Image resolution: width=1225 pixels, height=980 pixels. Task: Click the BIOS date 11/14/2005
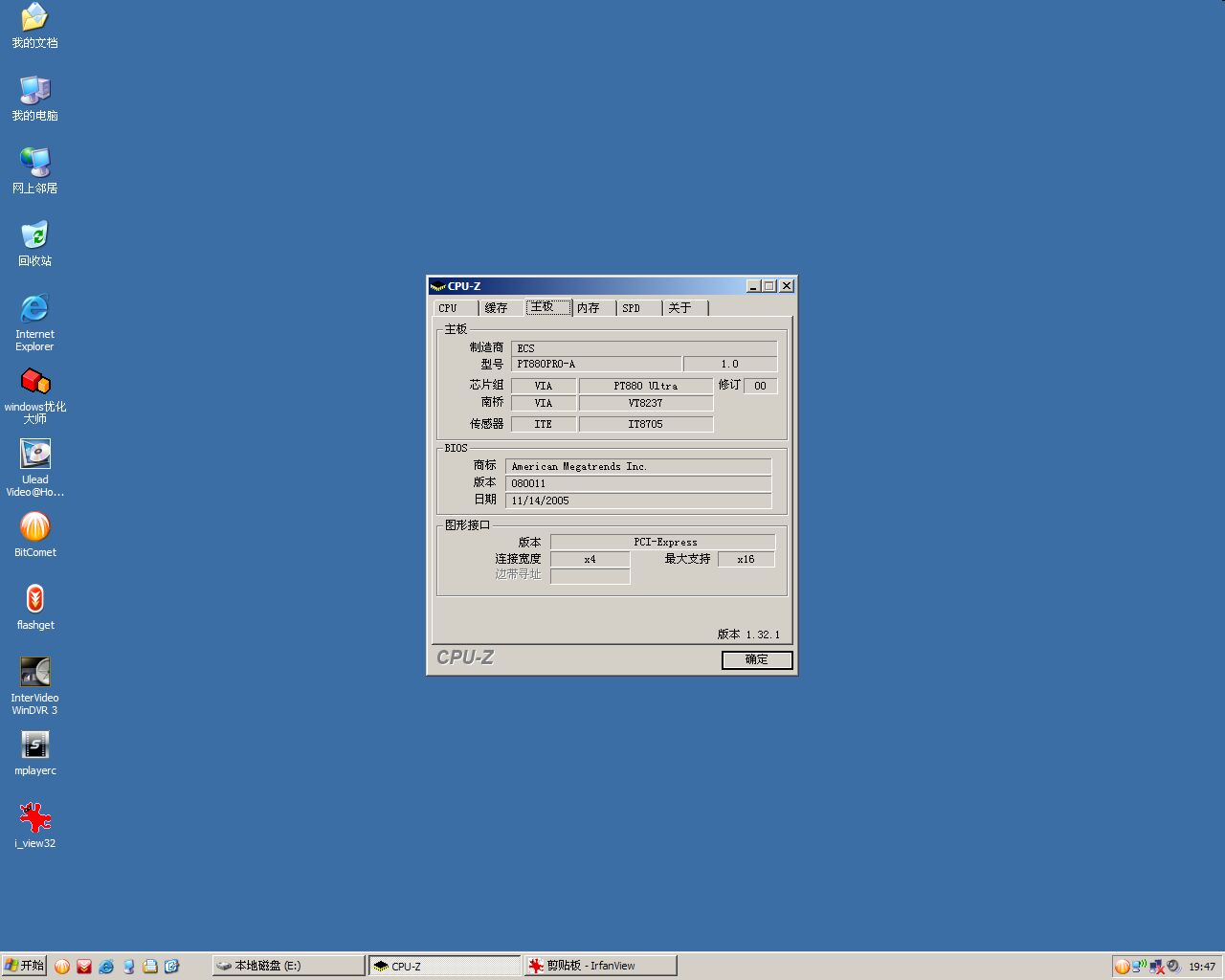638,501
